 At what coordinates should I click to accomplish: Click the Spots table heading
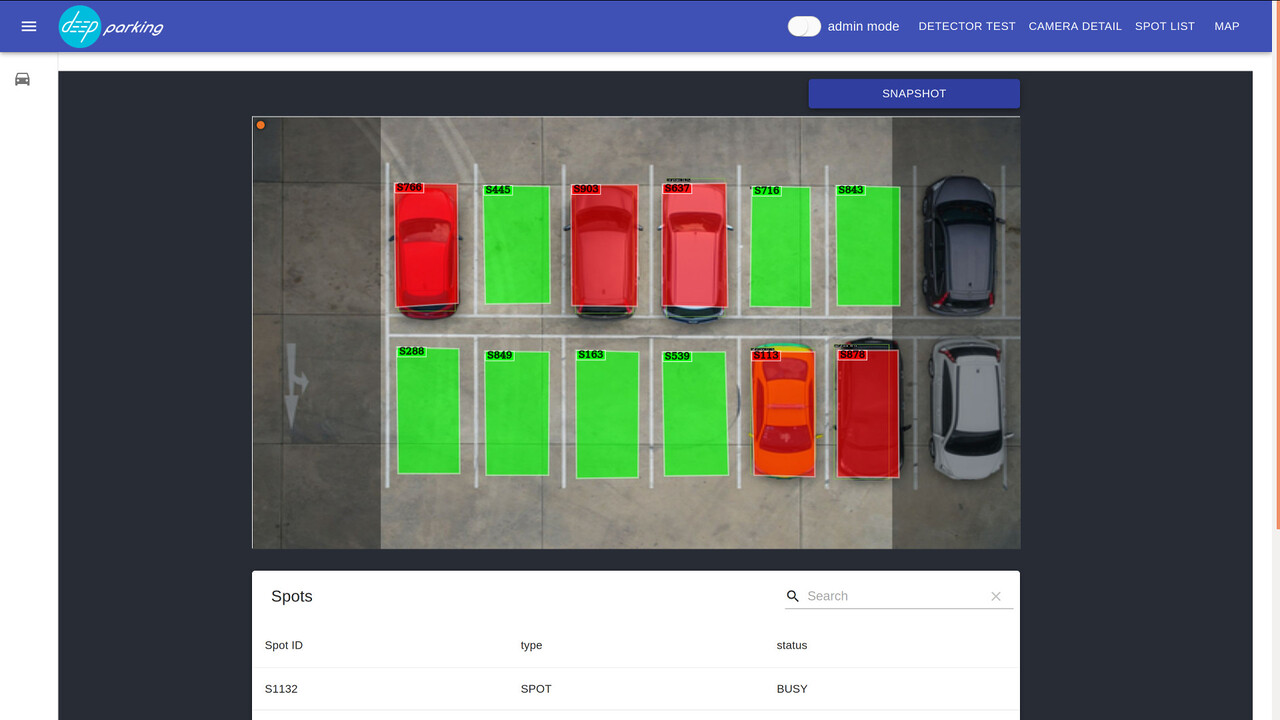point(292,596)
